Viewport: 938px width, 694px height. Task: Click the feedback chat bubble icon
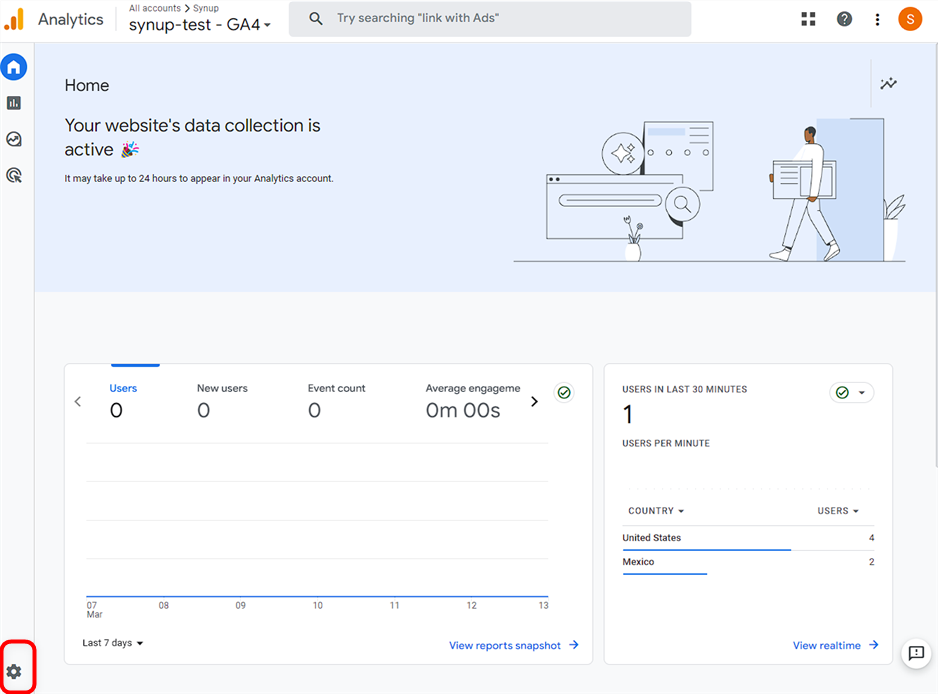click(915, 653)
